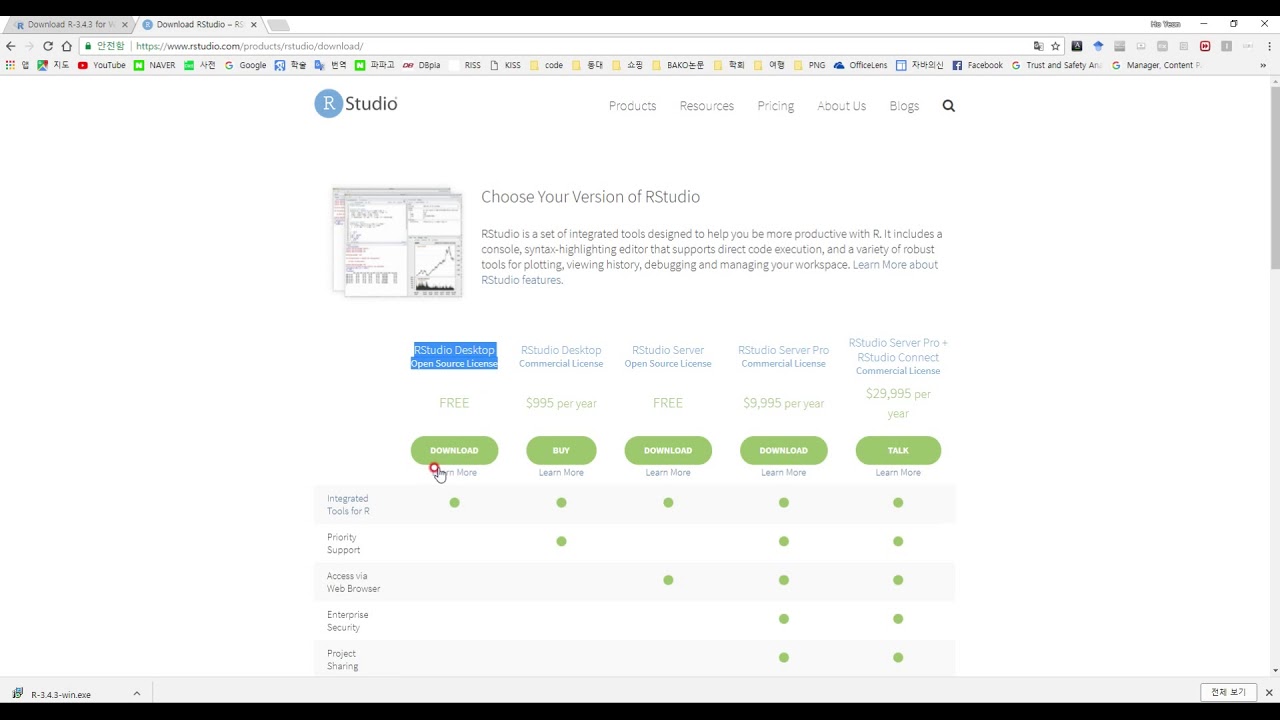1280x720 pixels.
Task: Click the RStudio logo
Action: tap(356, 104)
